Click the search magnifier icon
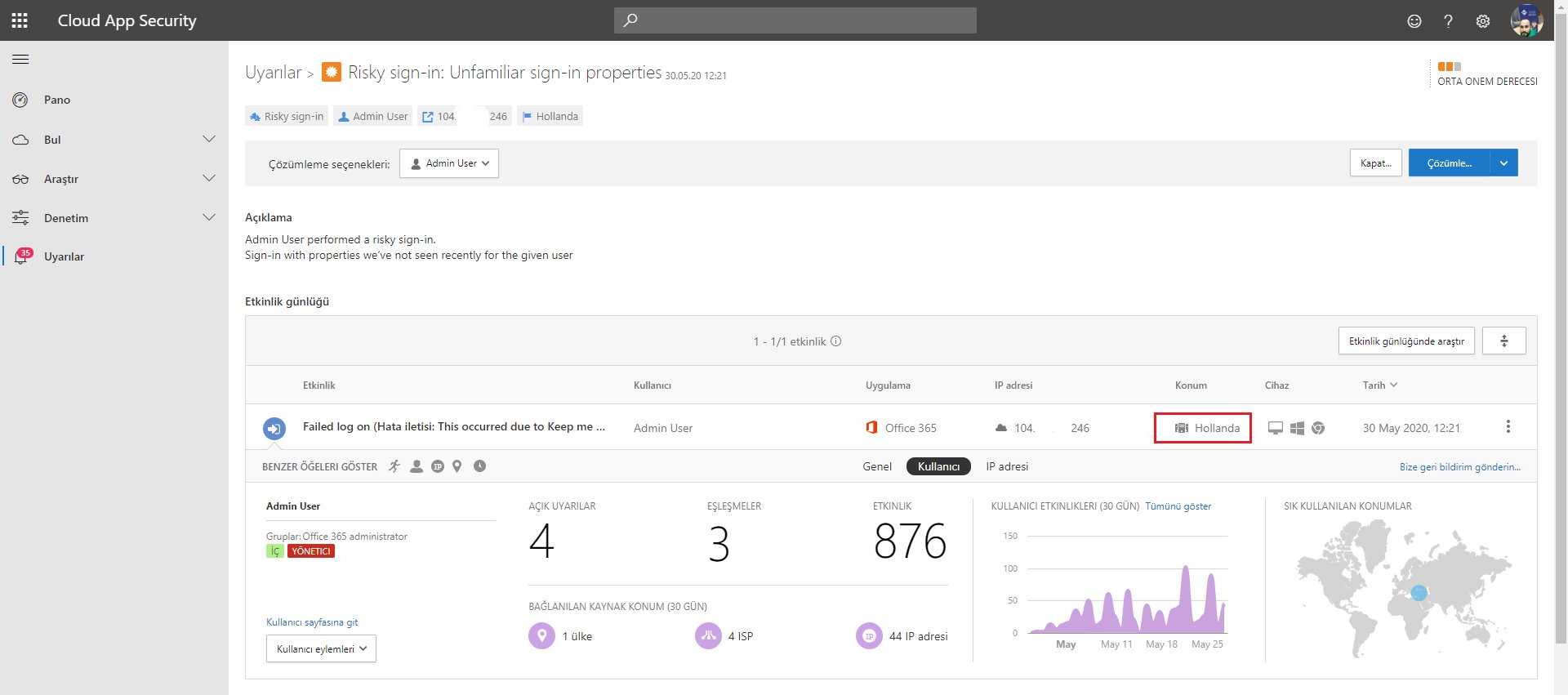Viewport: 1568px width, 695px height. (630, 20)
